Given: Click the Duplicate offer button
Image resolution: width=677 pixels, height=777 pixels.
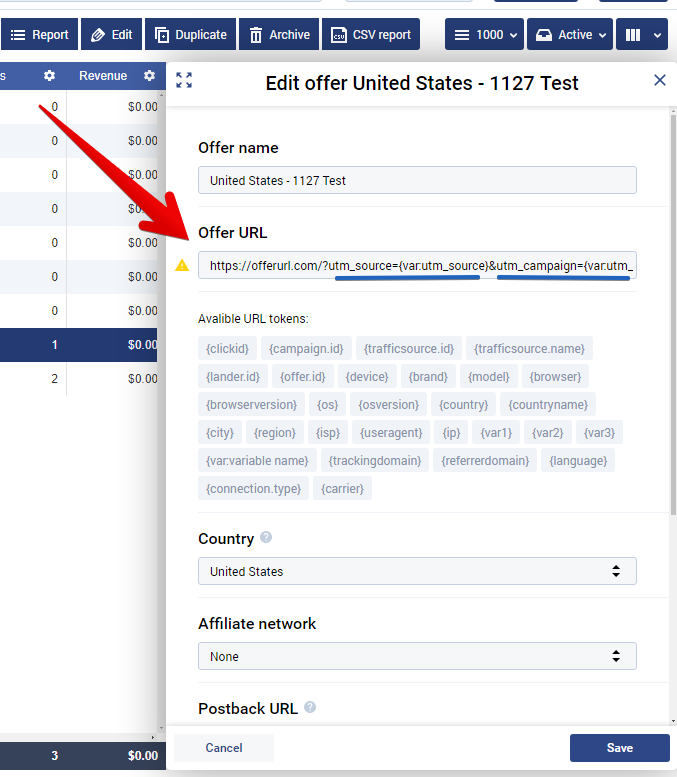Looking at the screenshot, I should pos(190,35).
